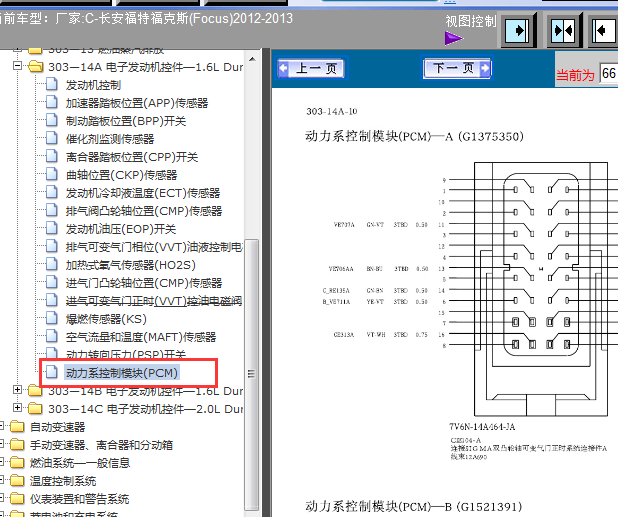
Task: Click the 303-14C folder icon
Action: pos(35,408)
